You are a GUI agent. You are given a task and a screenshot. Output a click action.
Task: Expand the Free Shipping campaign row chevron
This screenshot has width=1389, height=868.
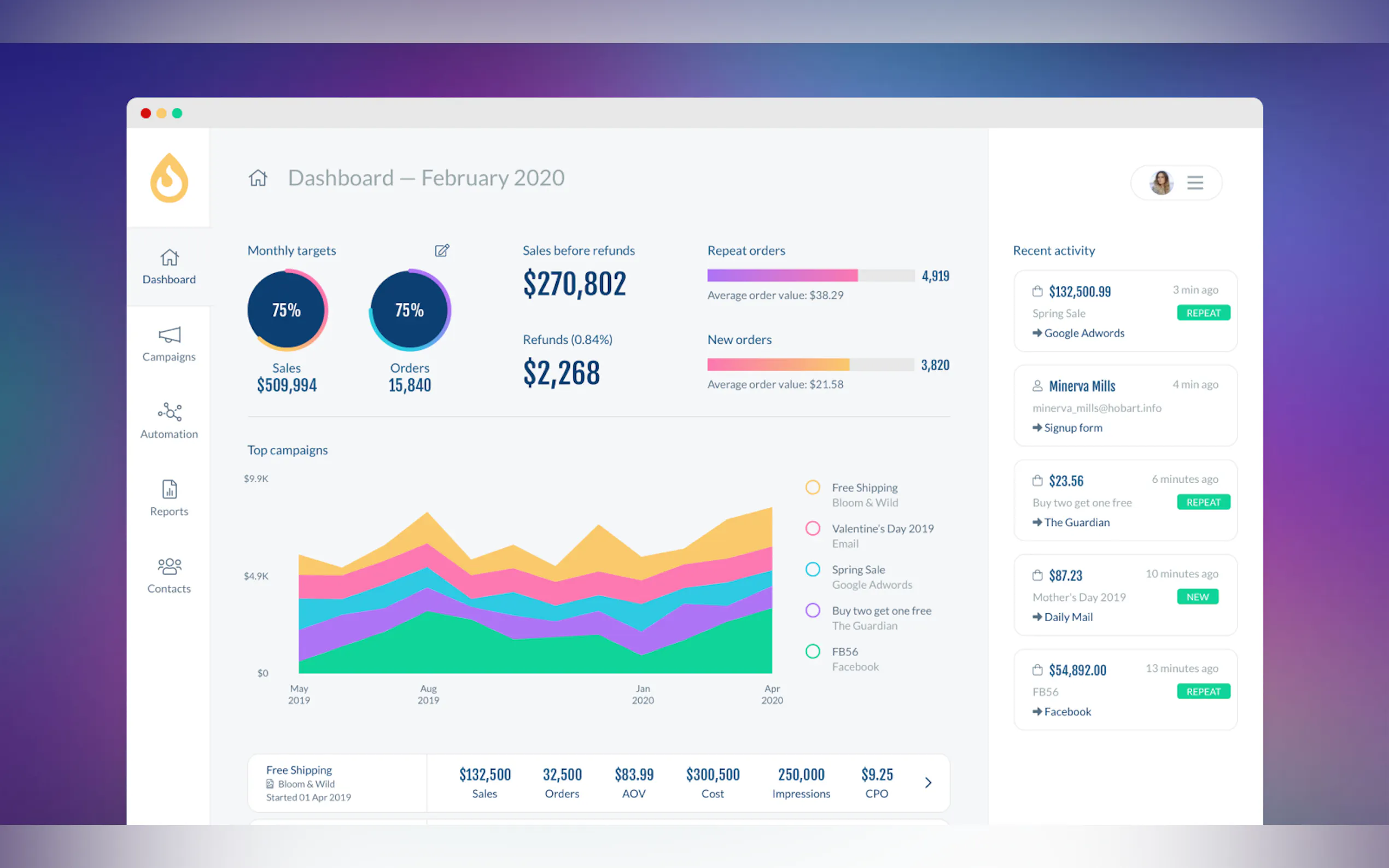(x=928, y=783)
